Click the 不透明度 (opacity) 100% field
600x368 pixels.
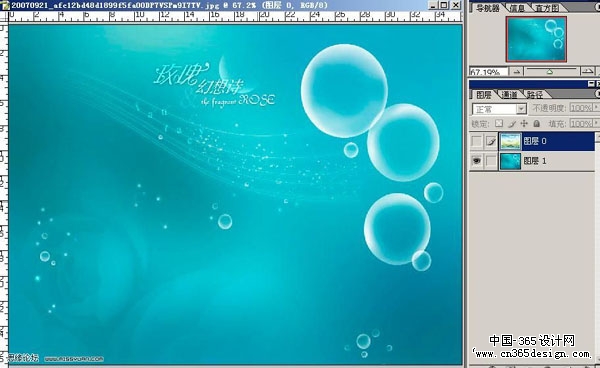click(x=581, y=108)
